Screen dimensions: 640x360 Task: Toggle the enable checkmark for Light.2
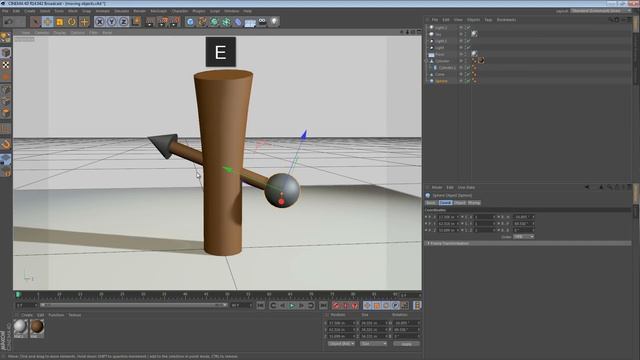click(468, 28)
